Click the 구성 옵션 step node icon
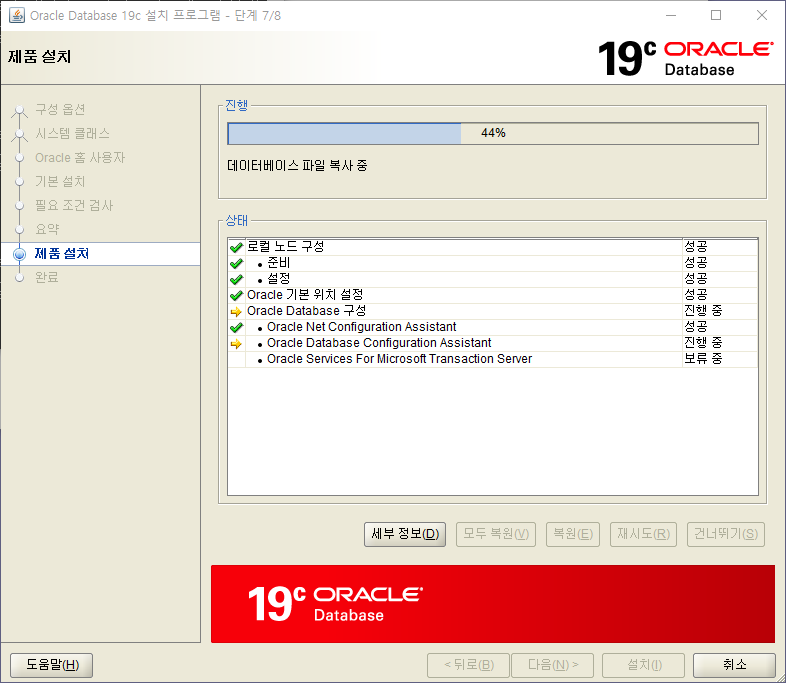 coord(20,110)
